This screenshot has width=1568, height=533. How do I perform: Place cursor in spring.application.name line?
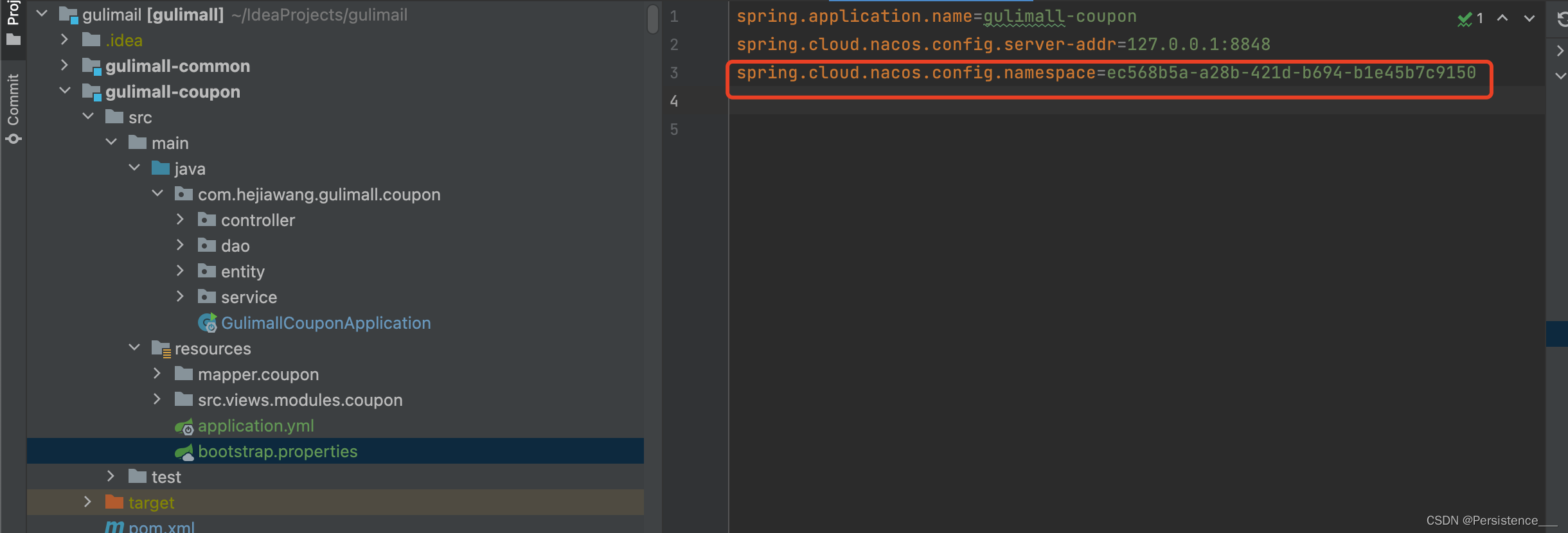click(936, 16)
